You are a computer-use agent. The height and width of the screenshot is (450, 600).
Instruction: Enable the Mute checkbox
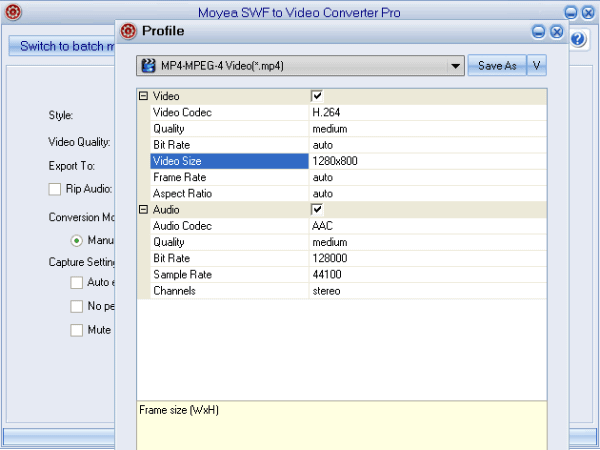(77, 330)
